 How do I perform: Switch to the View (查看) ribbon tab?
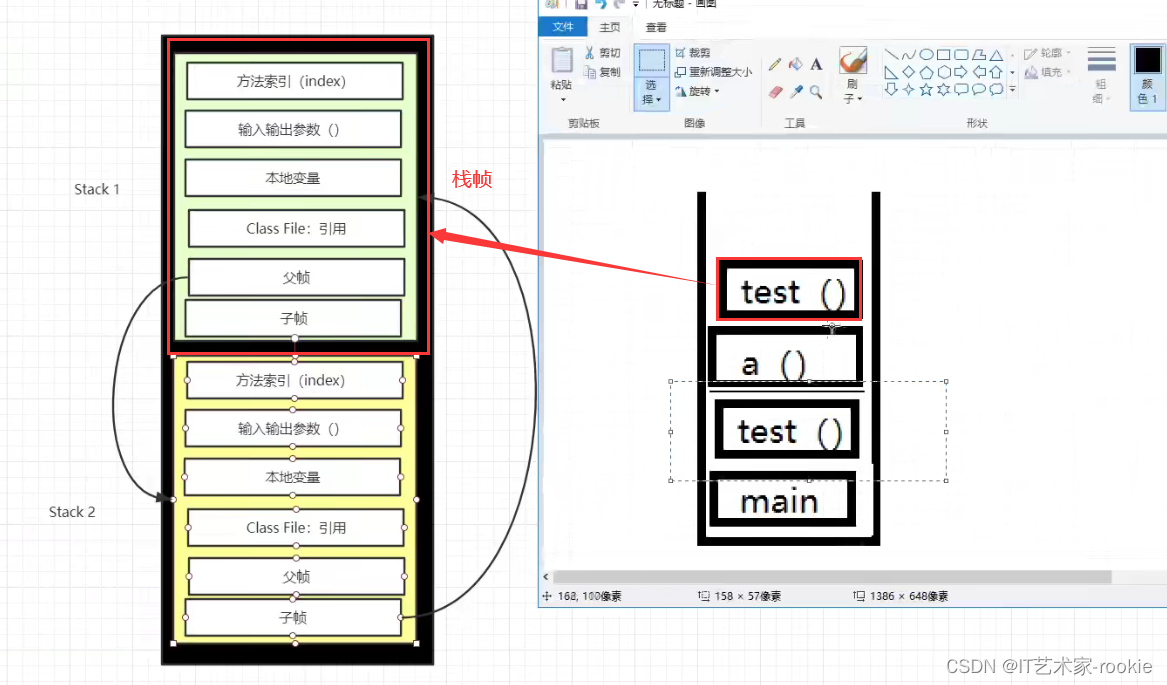(656, 28)
